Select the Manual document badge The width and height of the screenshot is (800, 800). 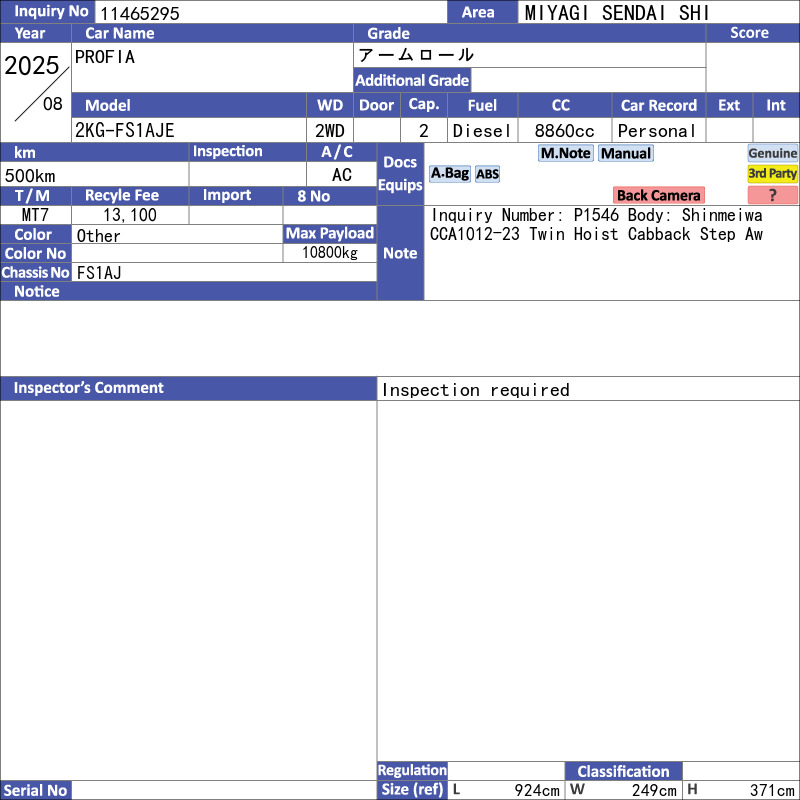(626, 153)
